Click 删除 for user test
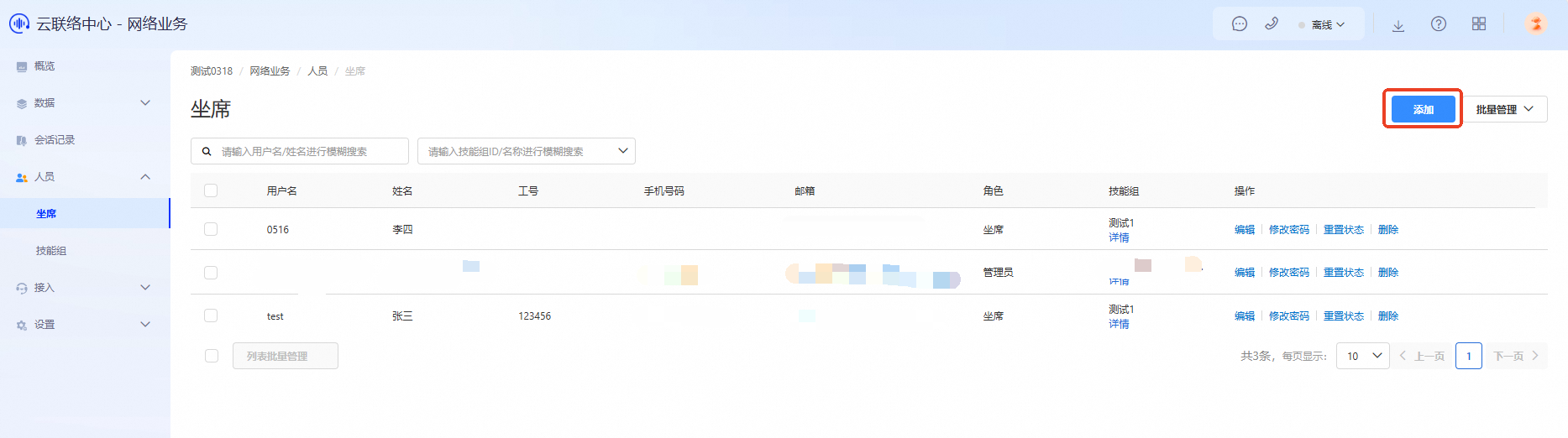 point(1388,316)
